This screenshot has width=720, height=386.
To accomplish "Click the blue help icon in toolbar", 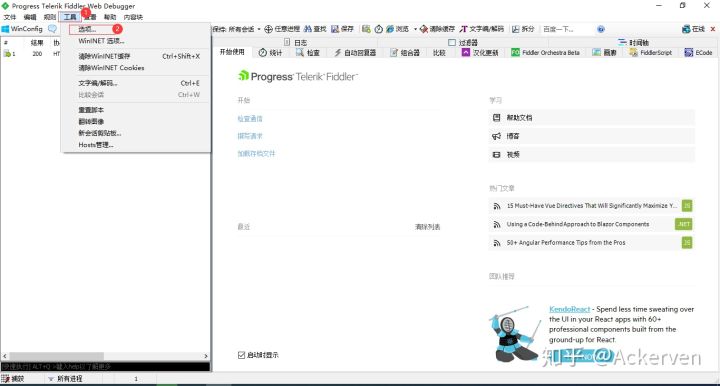I will (601, 29).
